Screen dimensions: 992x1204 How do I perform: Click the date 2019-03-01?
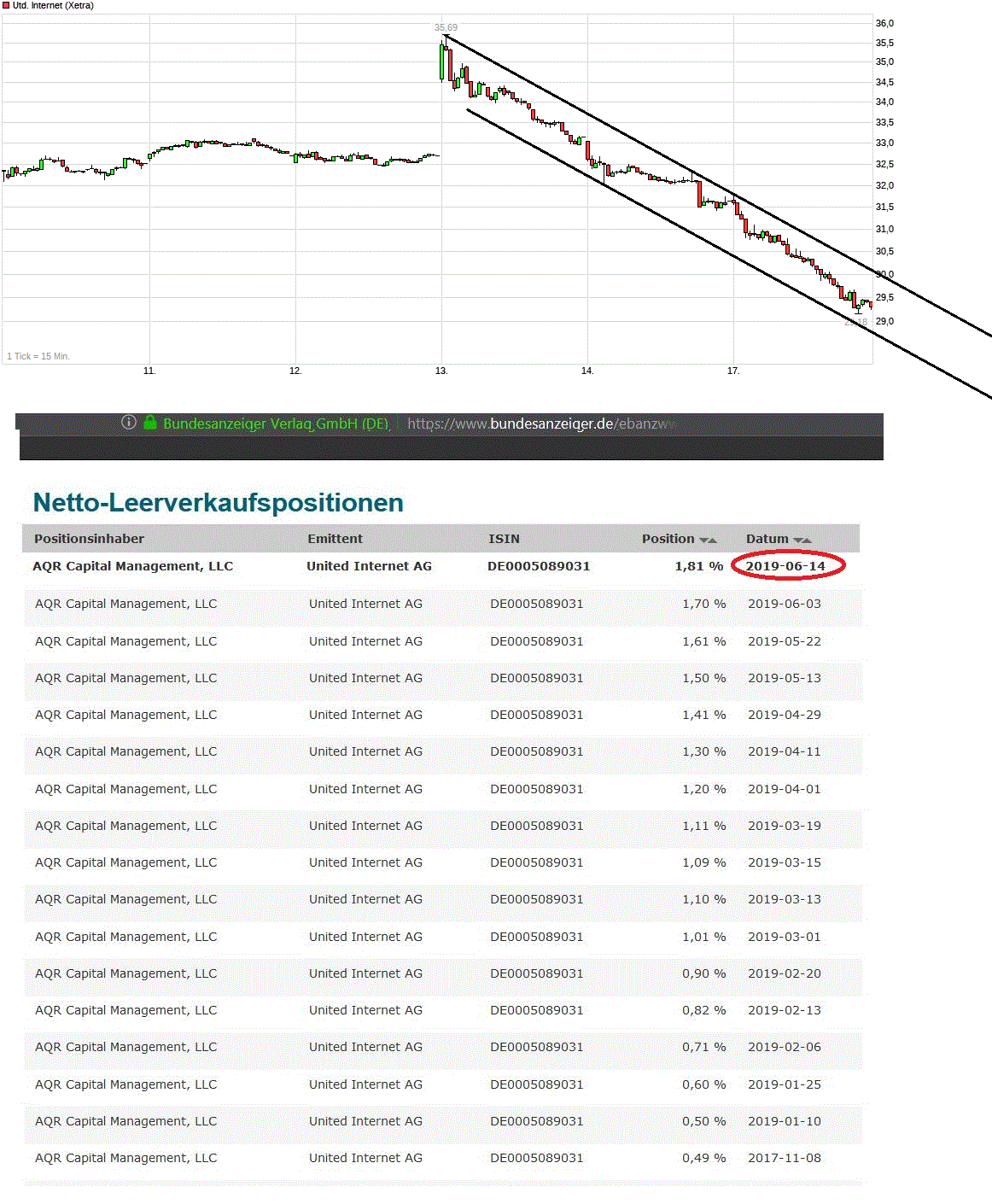point(785,937)
